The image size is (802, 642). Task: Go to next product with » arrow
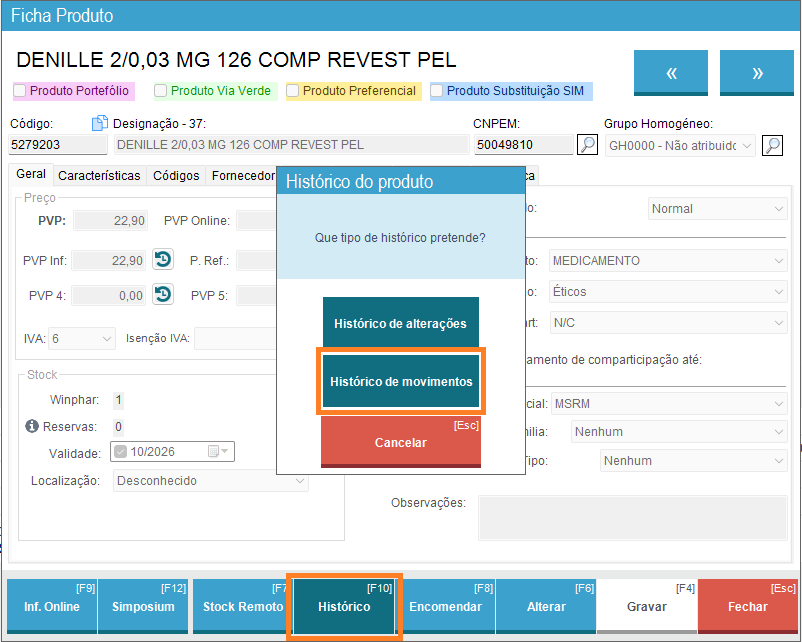[757, 73]
